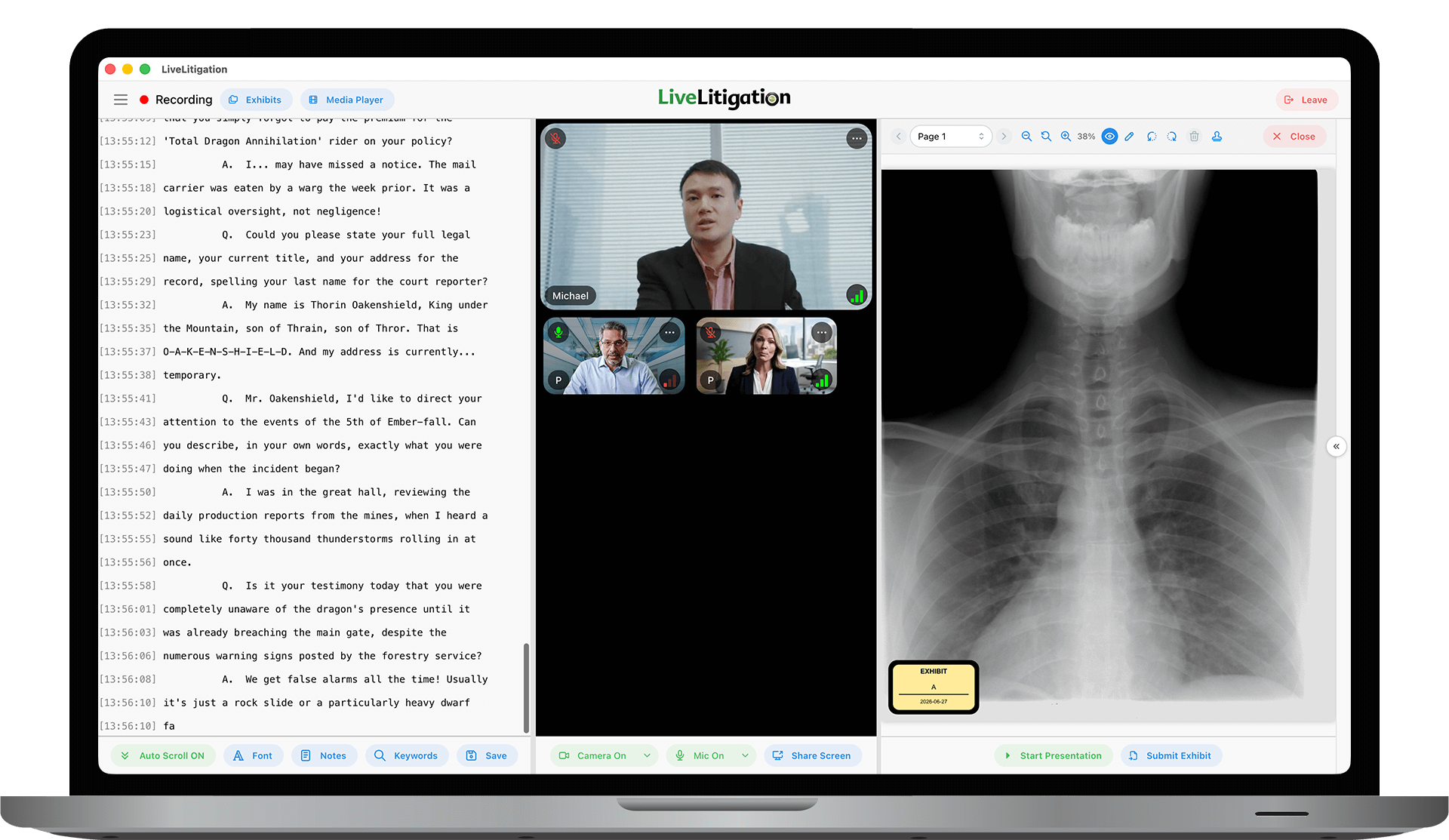This screenshot has height=840, width=1449.
Task: Open options on Michael's video tile
Action: point(856,138)
